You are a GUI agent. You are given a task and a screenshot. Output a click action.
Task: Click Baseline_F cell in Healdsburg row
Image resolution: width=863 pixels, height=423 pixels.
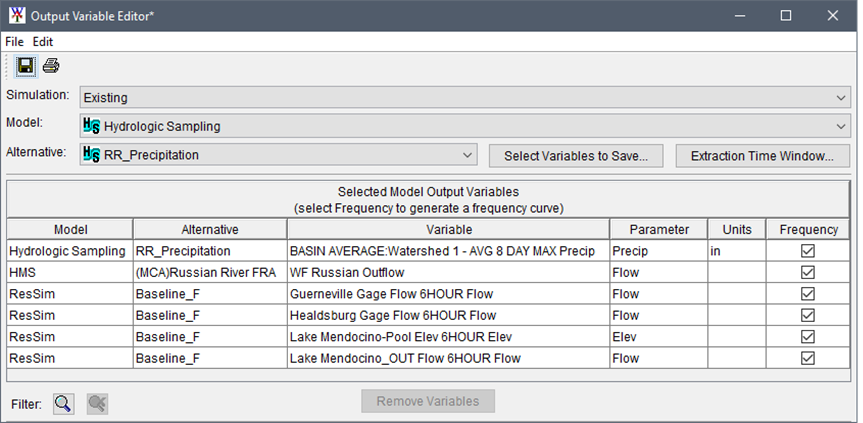pyautogui.click(x=210, y=315)
